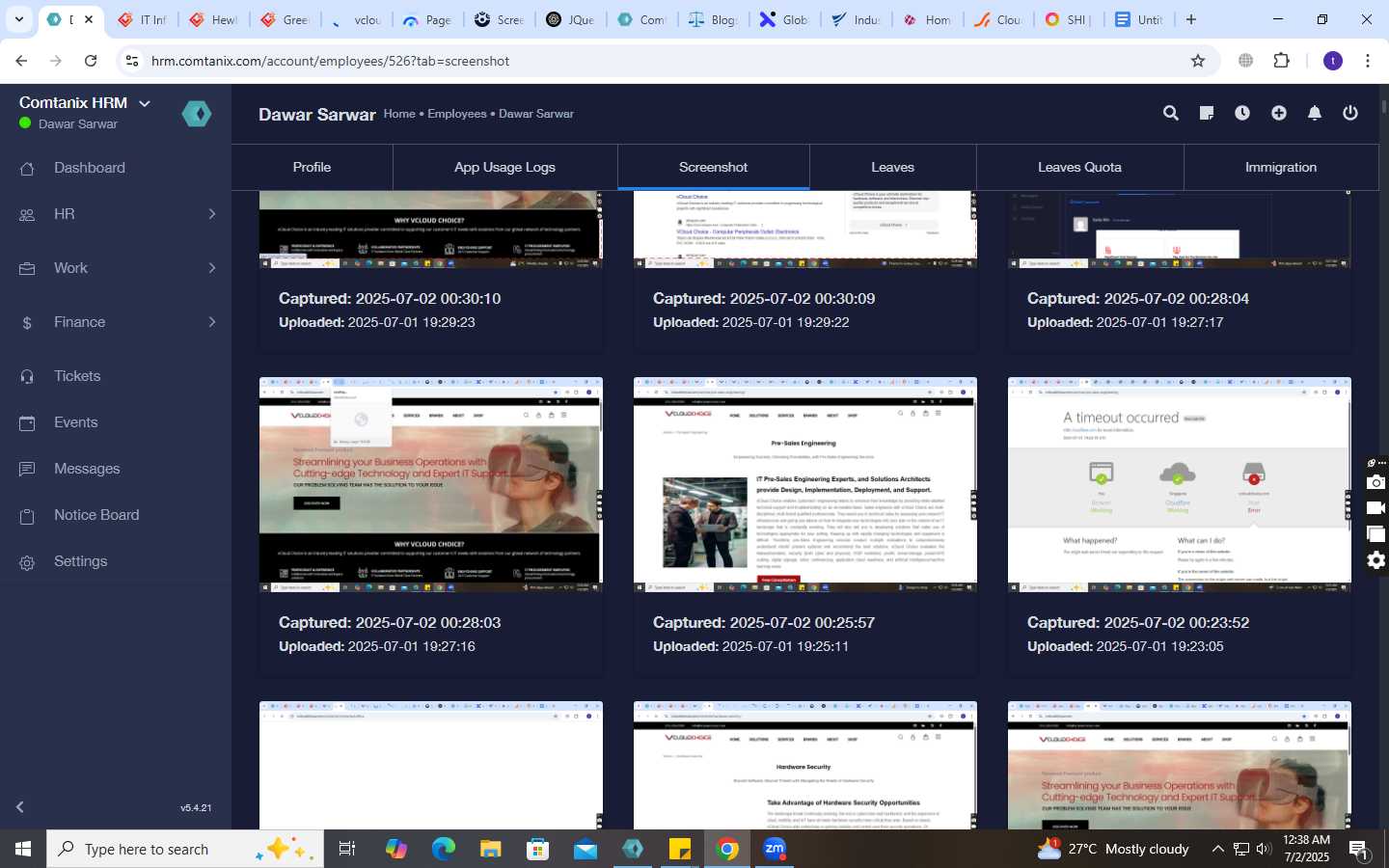Collapse the sidebar with the left chevron
This screenshot has height=868, width=1389.
coord(20,806)
